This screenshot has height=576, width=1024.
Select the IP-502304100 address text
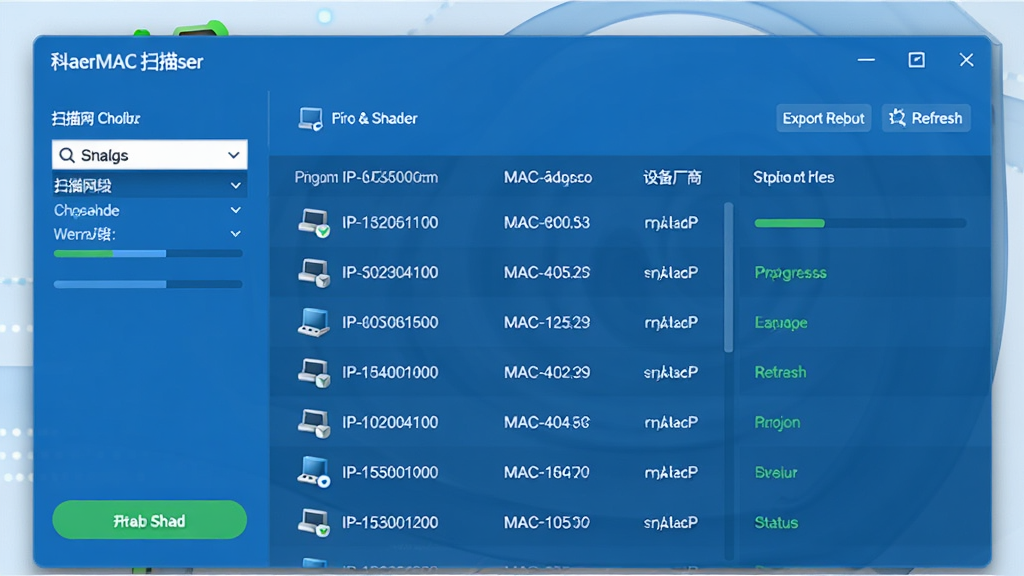point(390,272)
